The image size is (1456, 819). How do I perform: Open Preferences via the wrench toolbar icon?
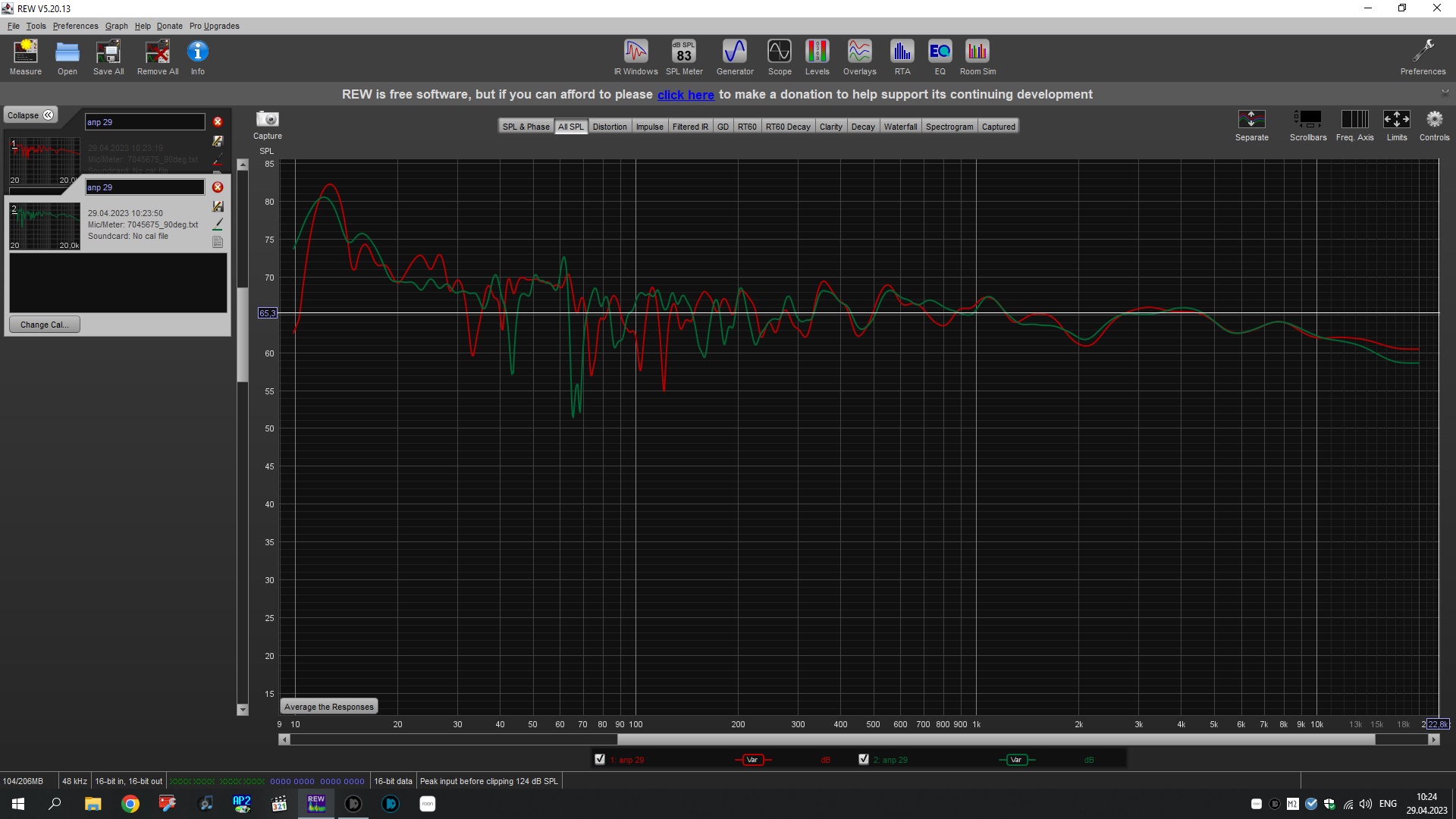coord(1423,58)
